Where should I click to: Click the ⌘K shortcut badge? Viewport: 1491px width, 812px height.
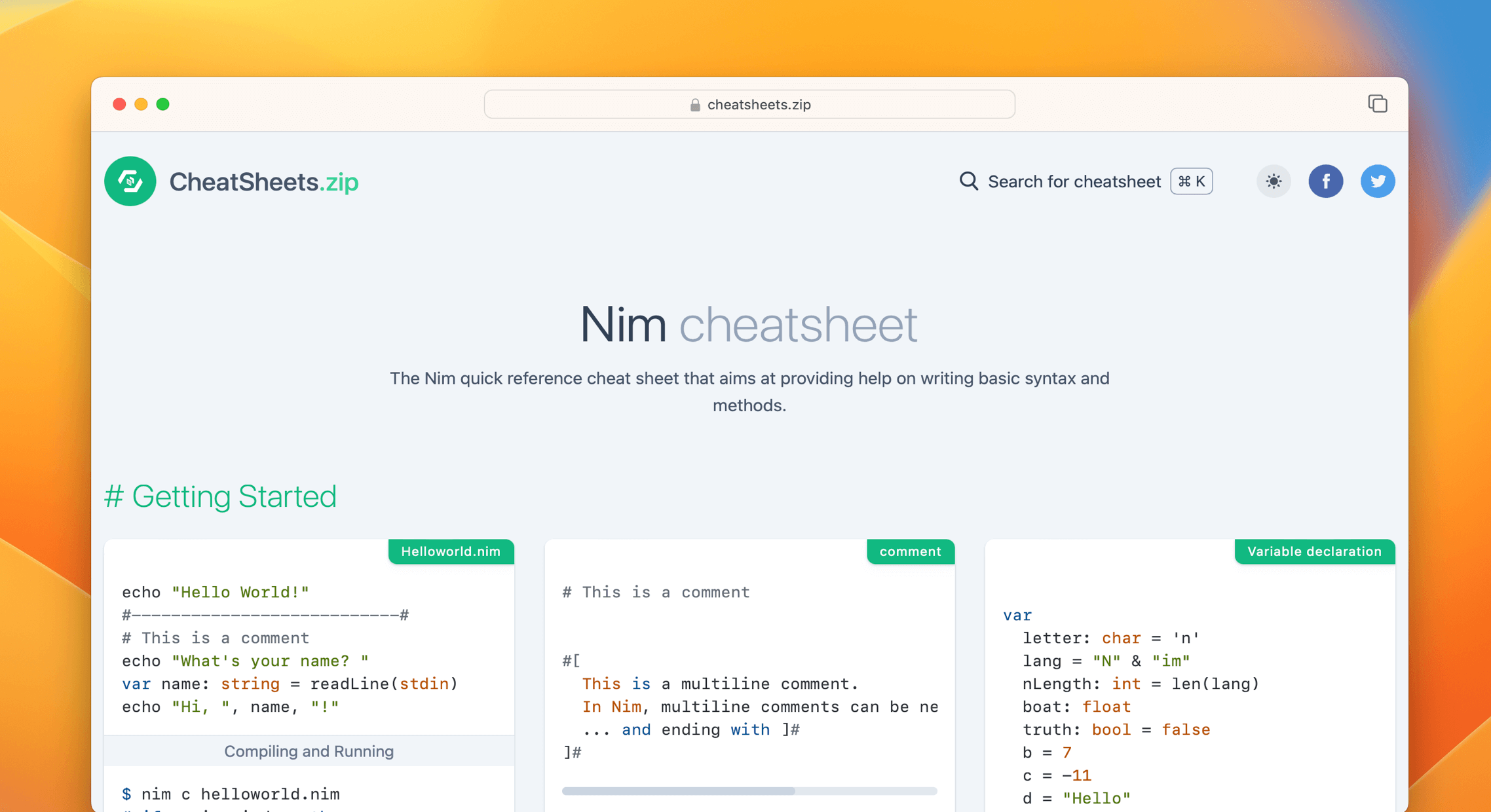pos(1191,181)
